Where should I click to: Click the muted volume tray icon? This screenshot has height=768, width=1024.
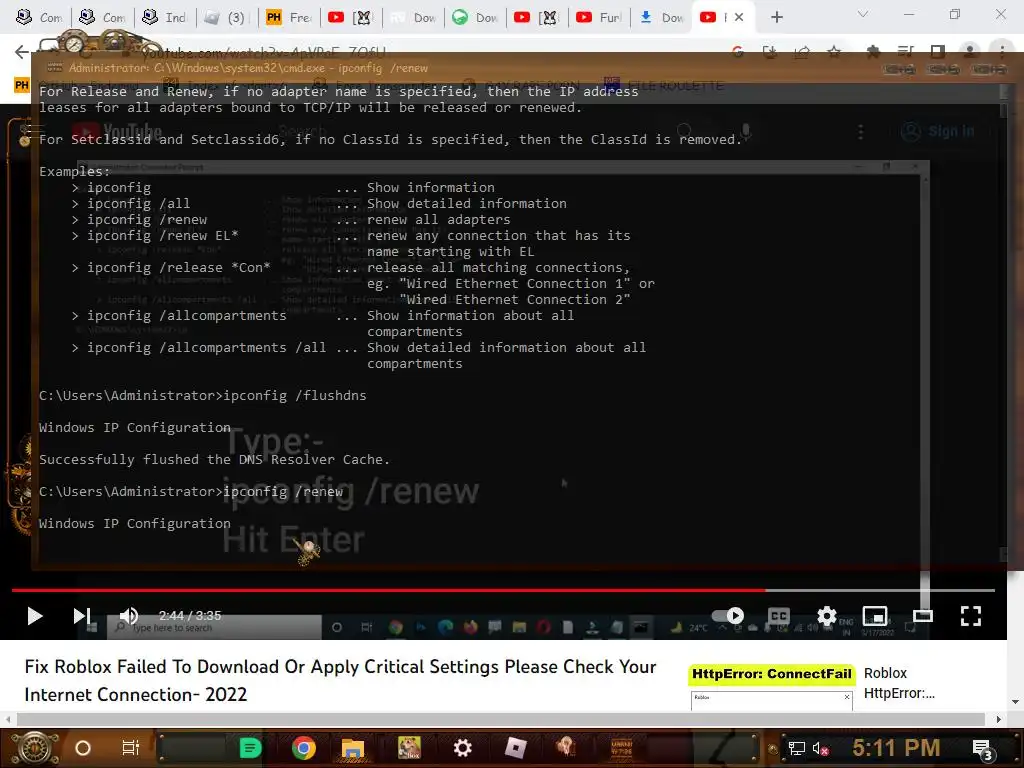click(x=820, y=749)
